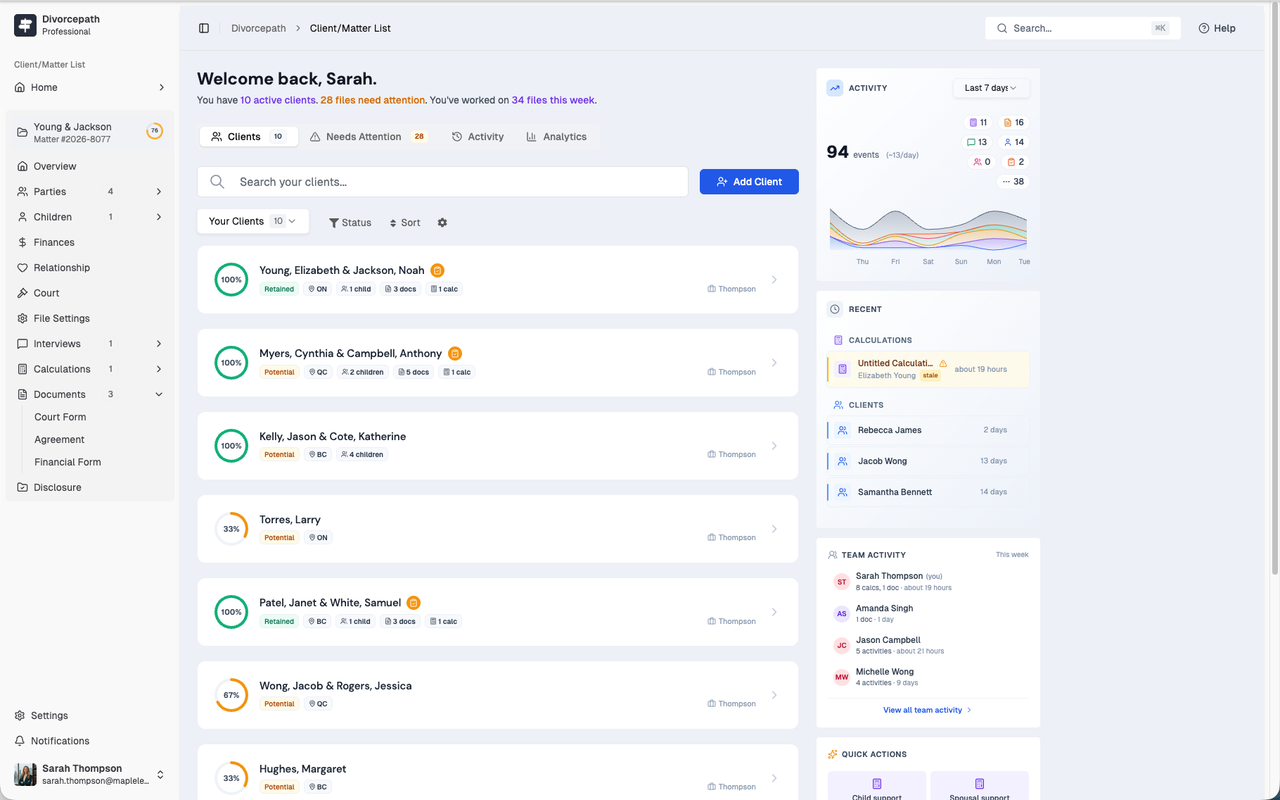The height and width of the screenshot is (800, 1280).
Task: Open team member Amanda Singh's activity
Action: (x=928, y=613)
